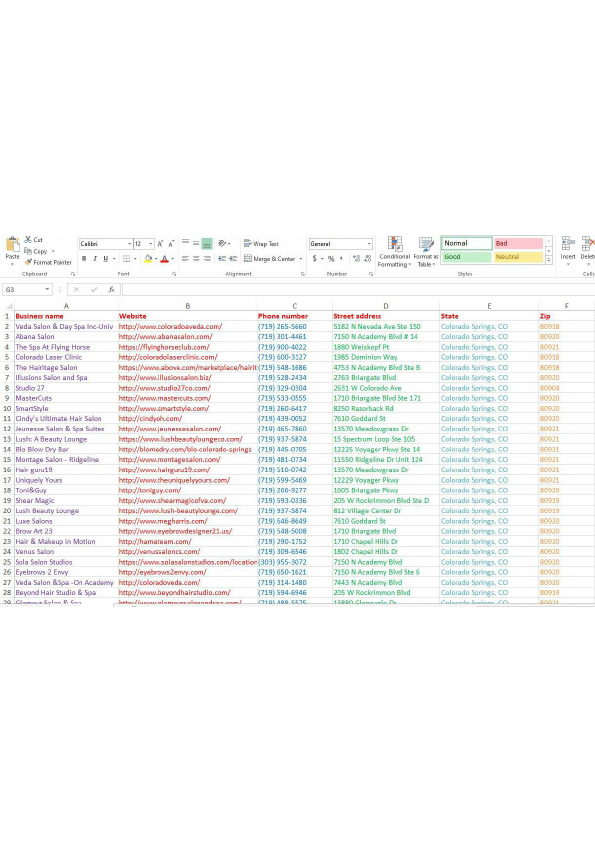The width and height of the screenshot is (595, 842).
Task: Apply the Neutral cell style
Action: 519,257
